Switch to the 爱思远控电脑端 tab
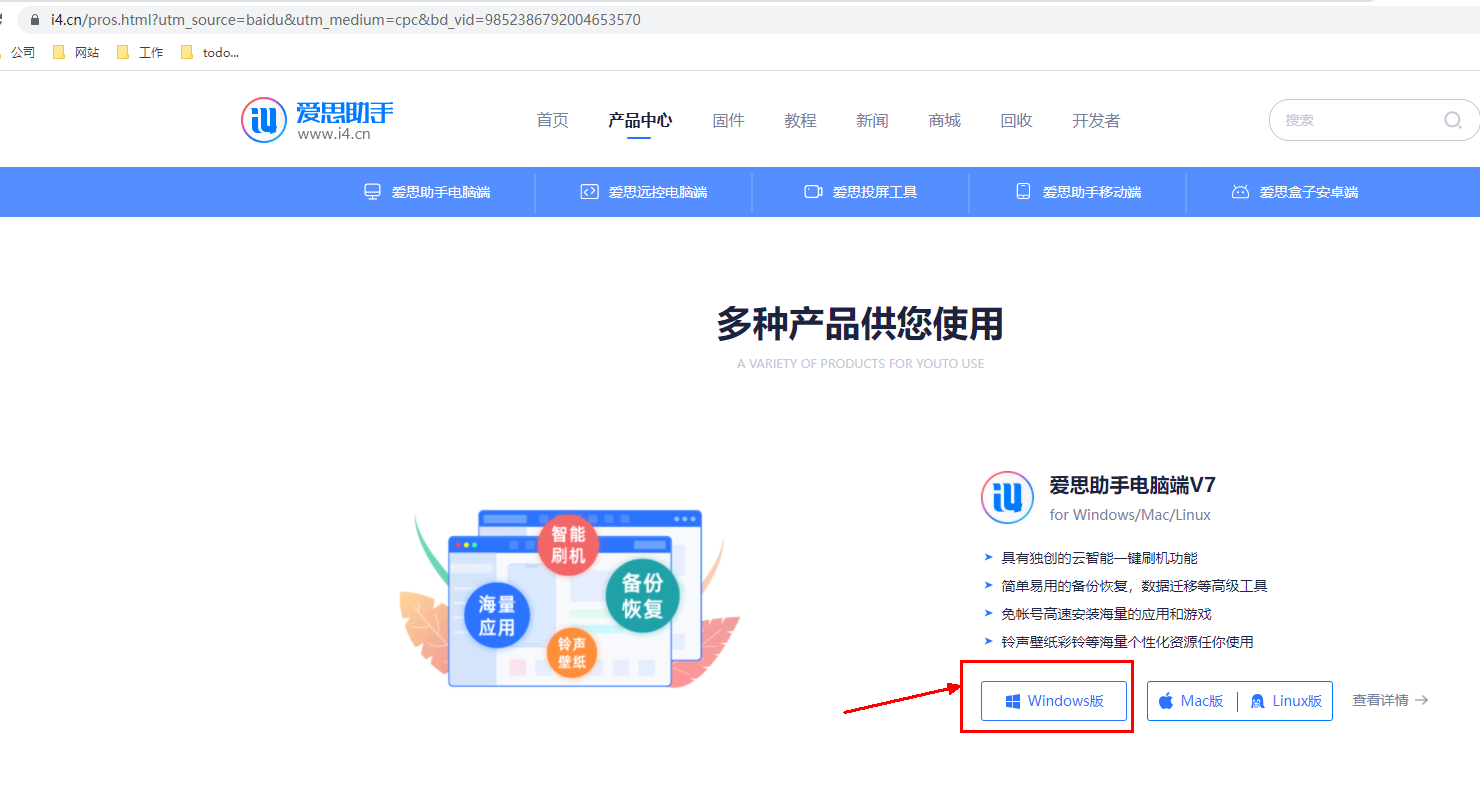The width and height of the screenshot is (1480, 790). tap(644, 192)
